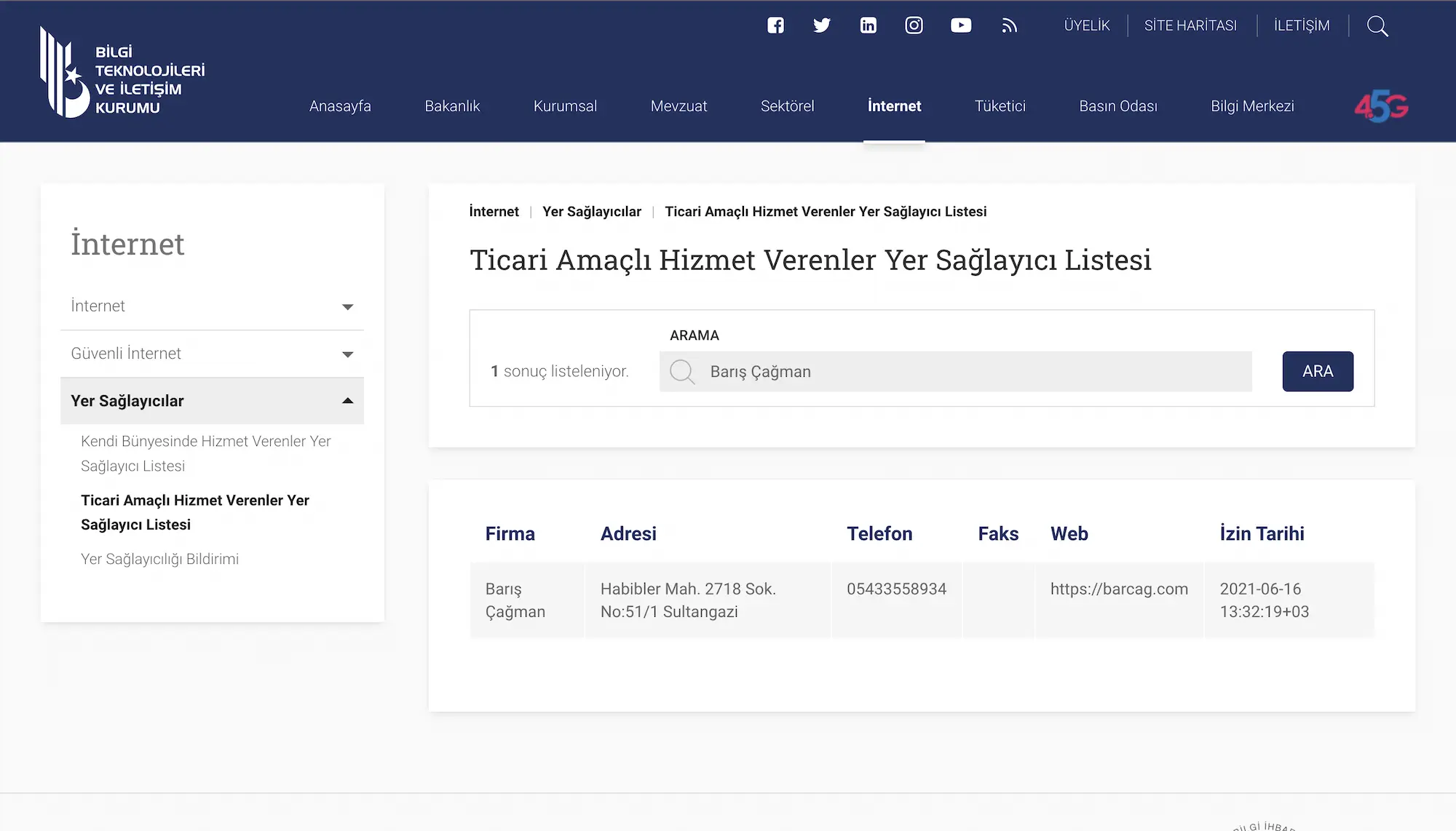Open the LinkedIn icon
Viewport: 1456px width, 831px height.
coord(868,25)
